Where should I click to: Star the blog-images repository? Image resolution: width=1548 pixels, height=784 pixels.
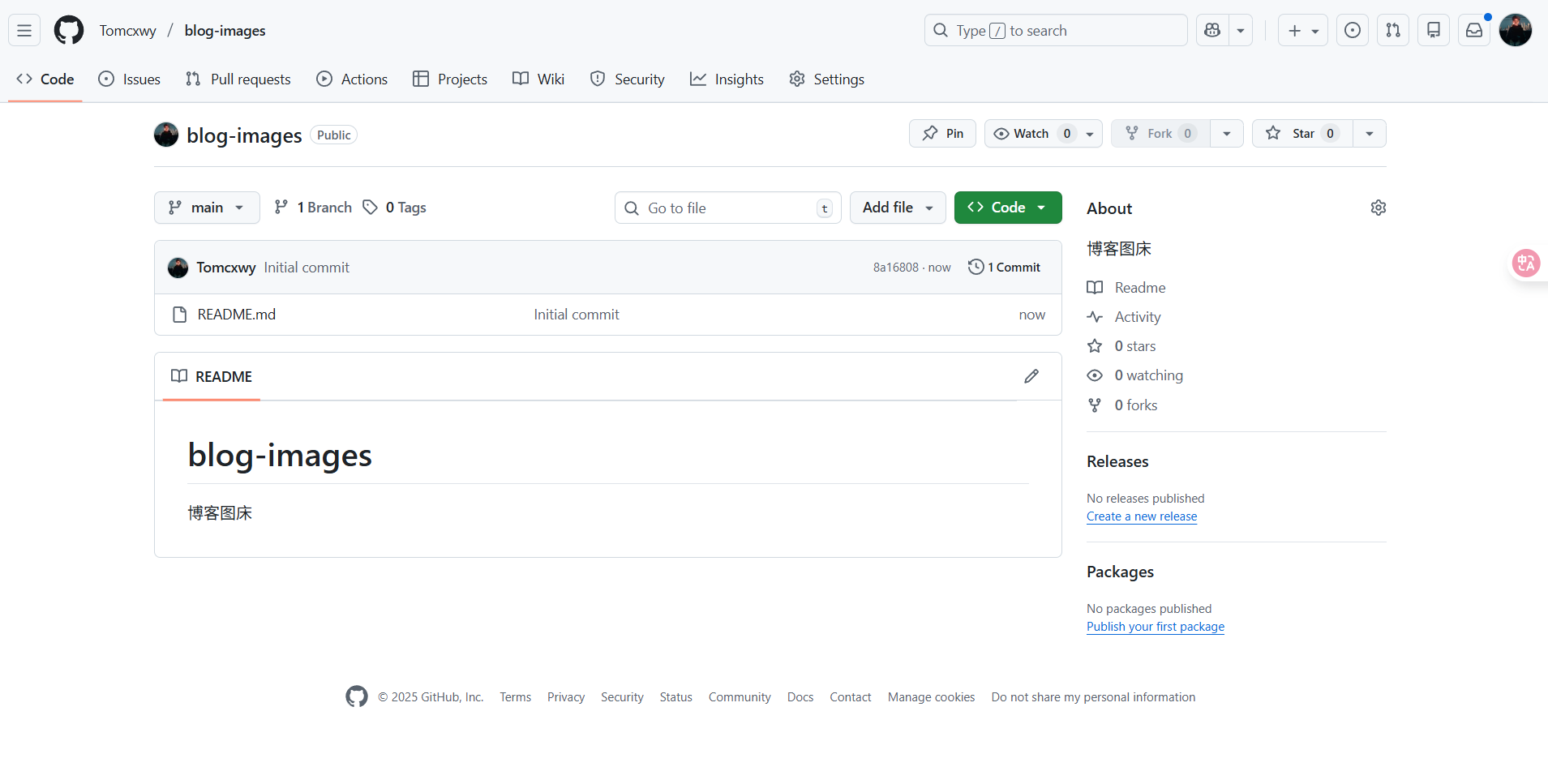[x=1302, y=134]
